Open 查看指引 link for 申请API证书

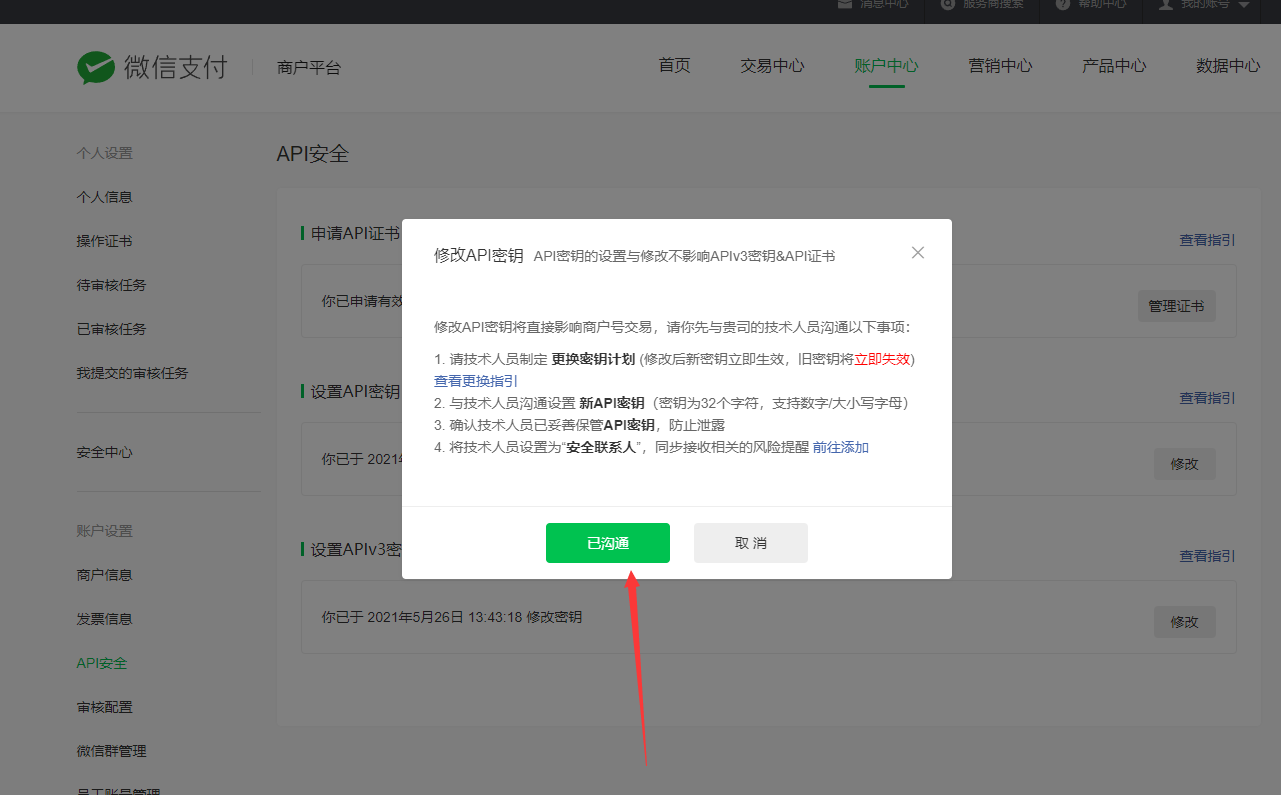1207,240
